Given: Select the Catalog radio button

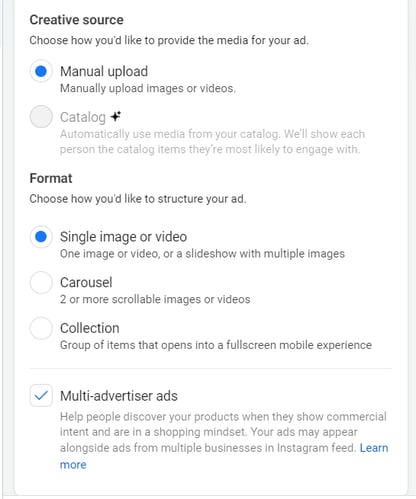Looking at the screenshot, I should [41, 117].
